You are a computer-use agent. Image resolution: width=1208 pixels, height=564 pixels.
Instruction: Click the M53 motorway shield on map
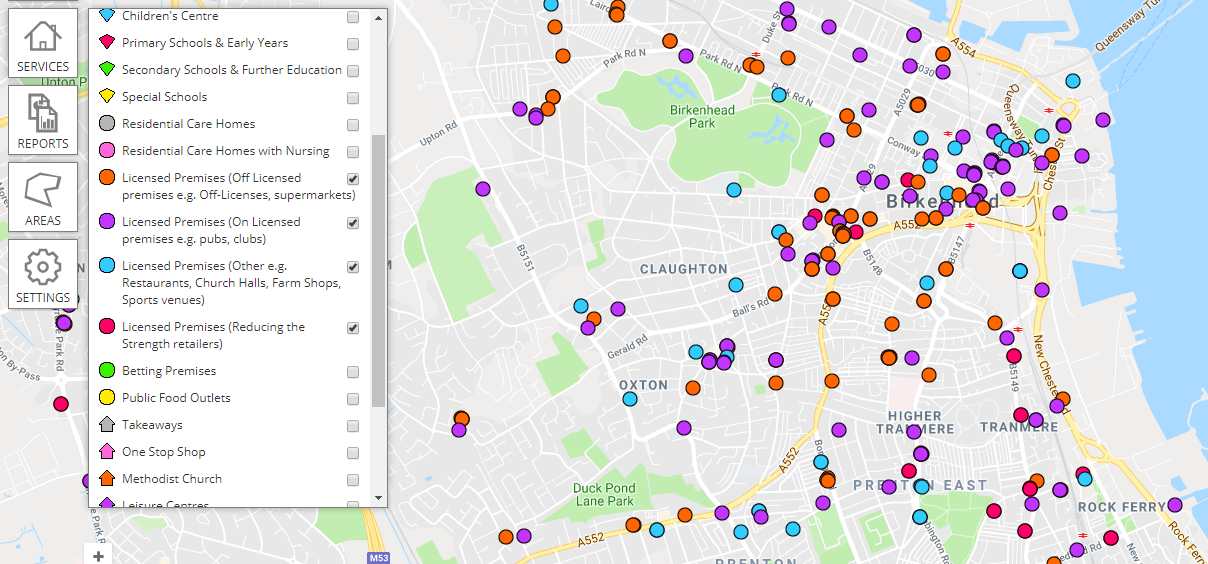(377, 557)
